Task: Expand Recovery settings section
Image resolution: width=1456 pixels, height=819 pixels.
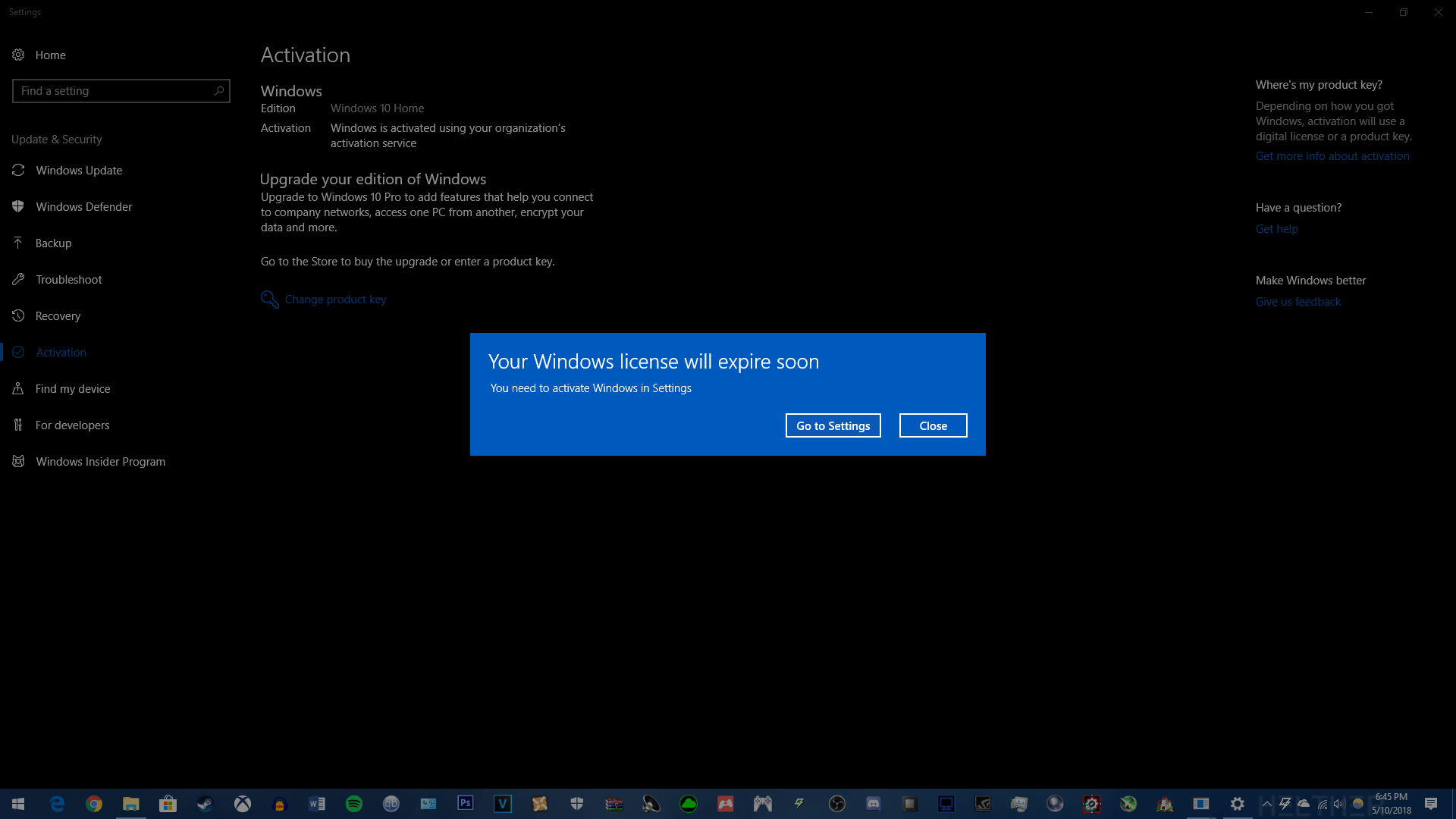Action: point(57,315)
